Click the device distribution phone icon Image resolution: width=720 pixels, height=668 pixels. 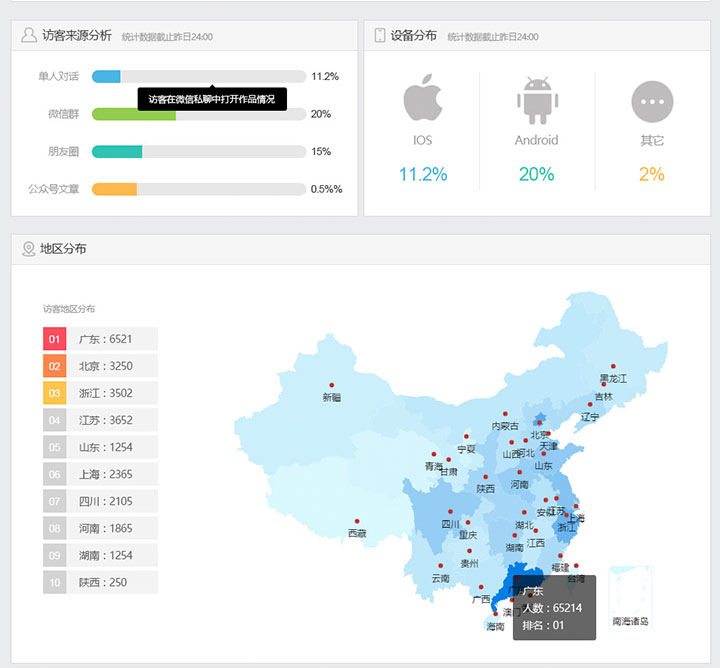[x=380, y=35]
